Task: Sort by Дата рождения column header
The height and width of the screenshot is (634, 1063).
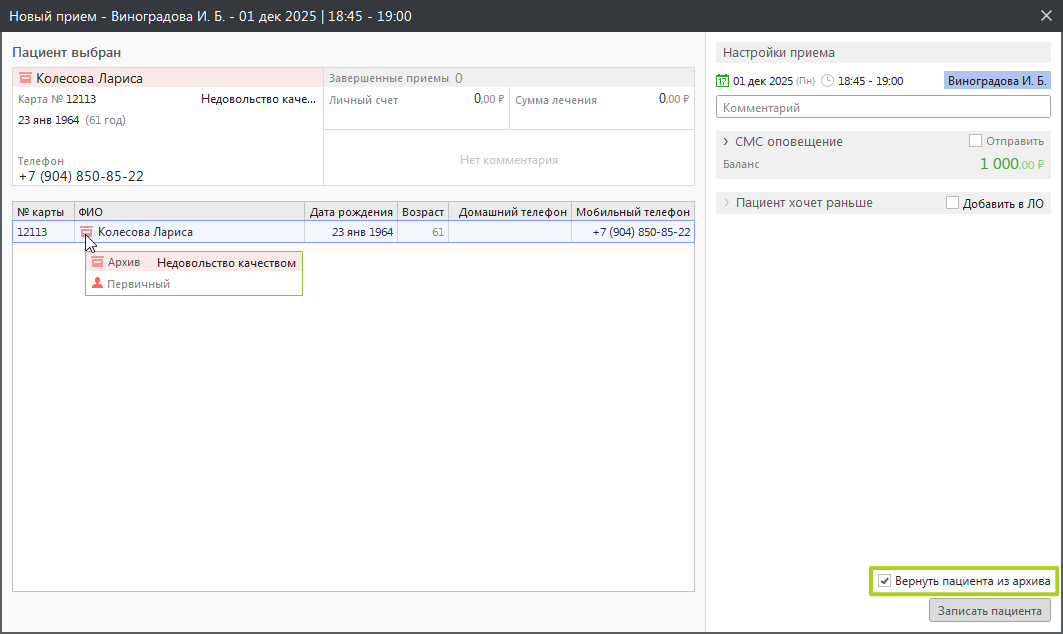Action: [x=350, y=212]
